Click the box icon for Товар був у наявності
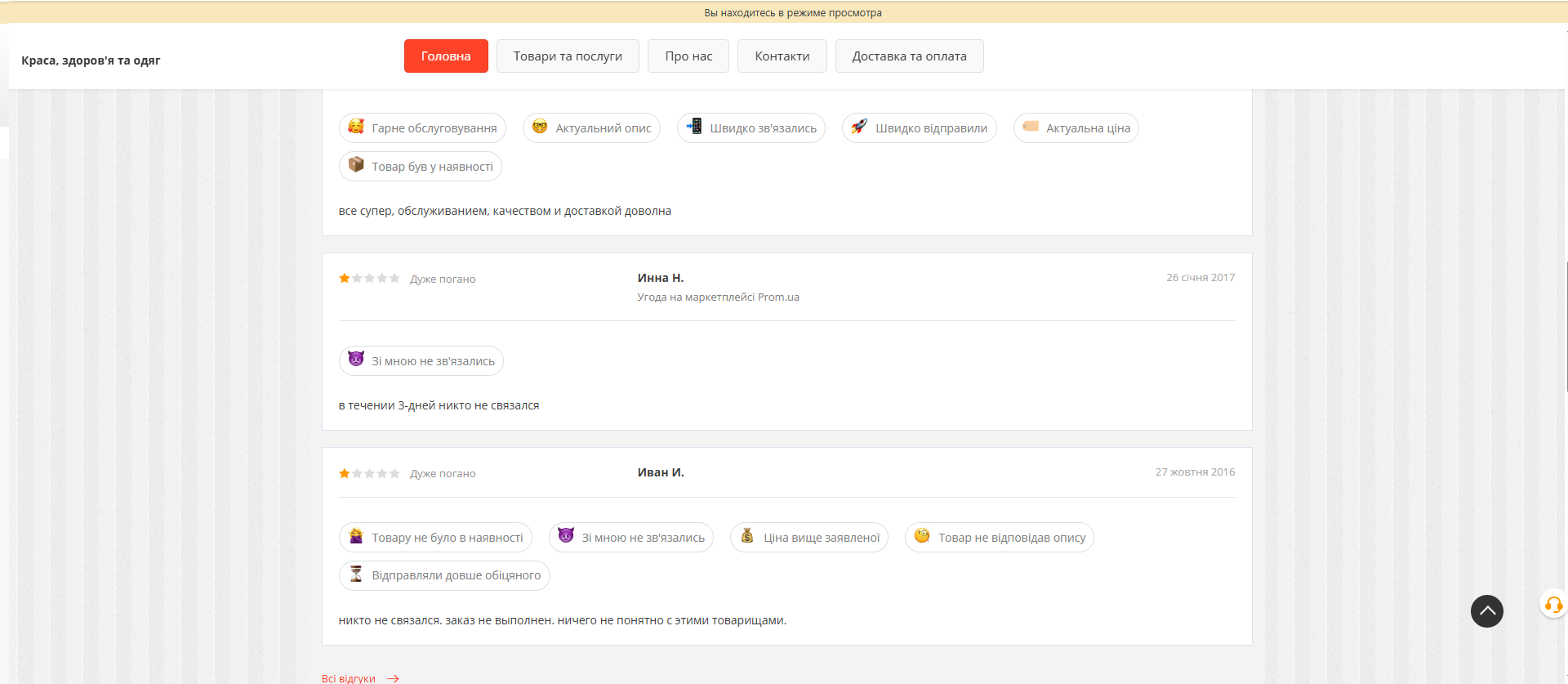1568x684 pixels. point(356,165)
